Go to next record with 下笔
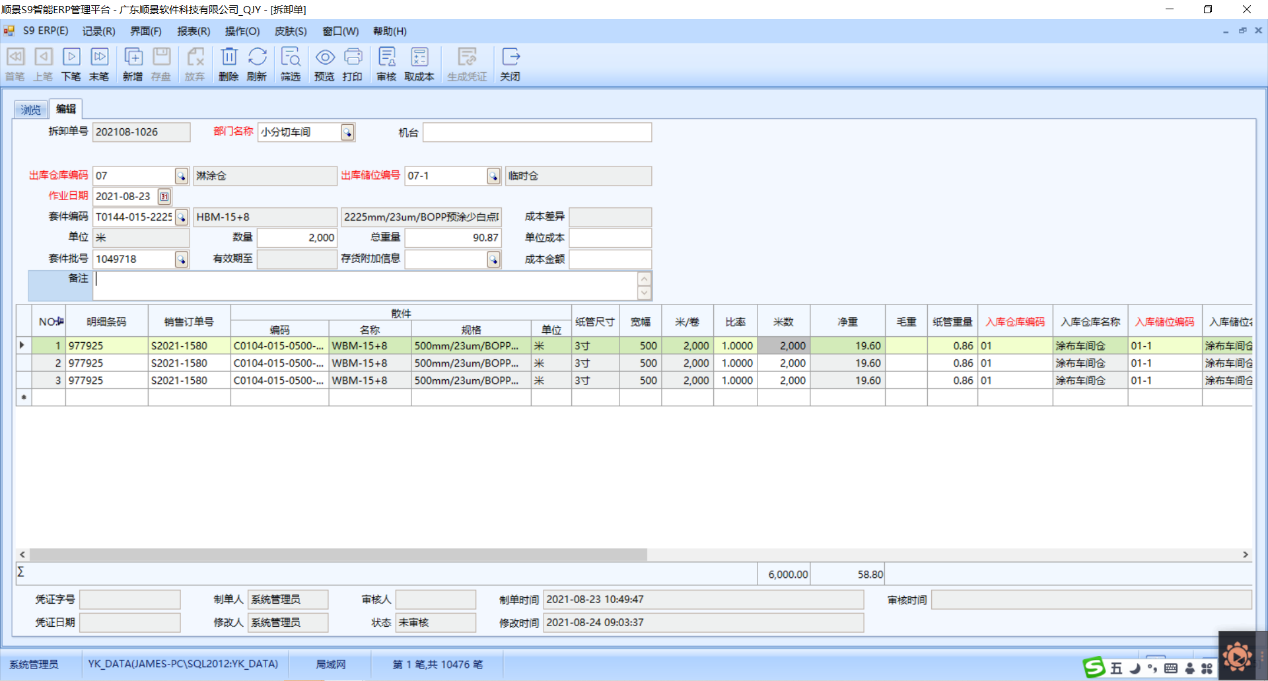Image resolution: width=1268 pixels, height=681 pixels. tap(71, 58)
